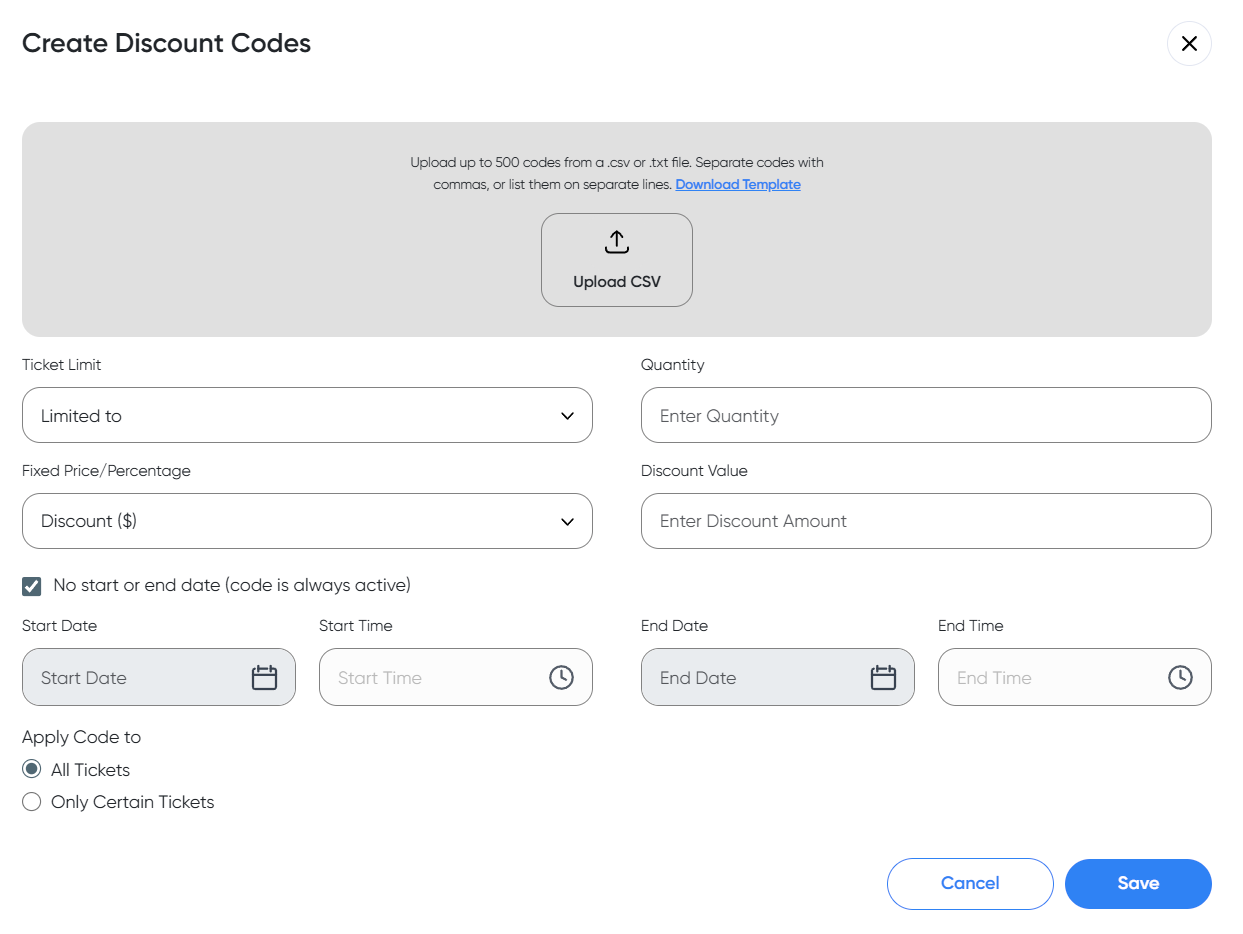This screenshot has width=1243, height=934.
Task: Uncheck the no start or end date checkbox
Action: pyautogui.click(x=32, y=586)
